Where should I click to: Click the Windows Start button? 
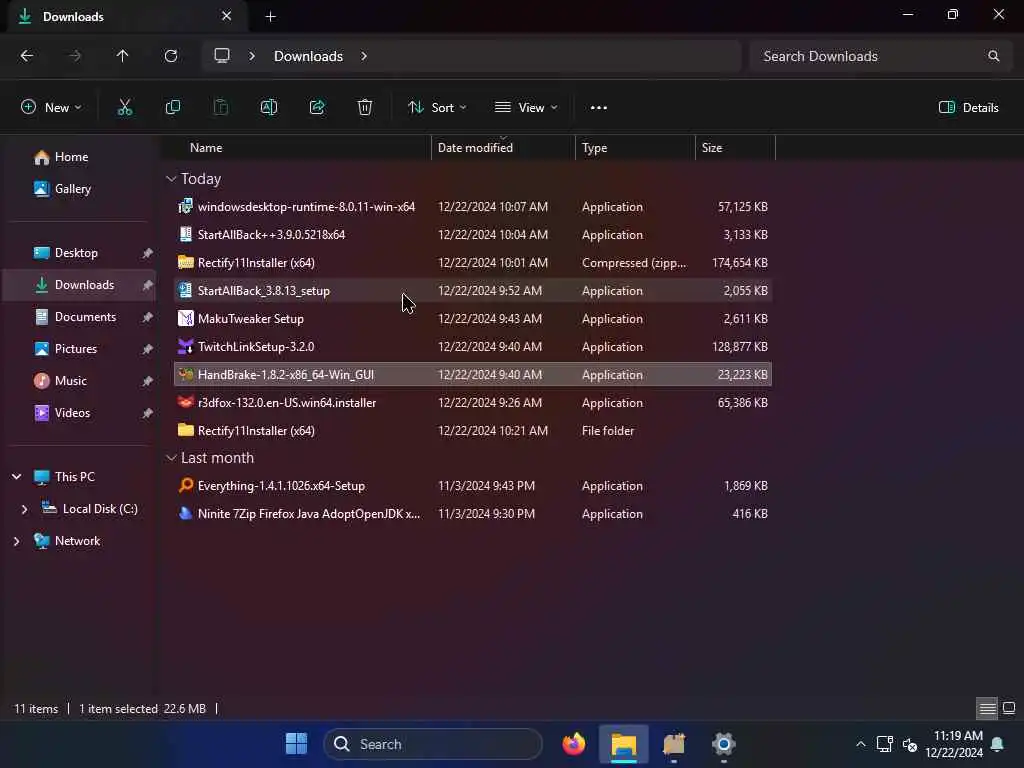pos(296,744)
